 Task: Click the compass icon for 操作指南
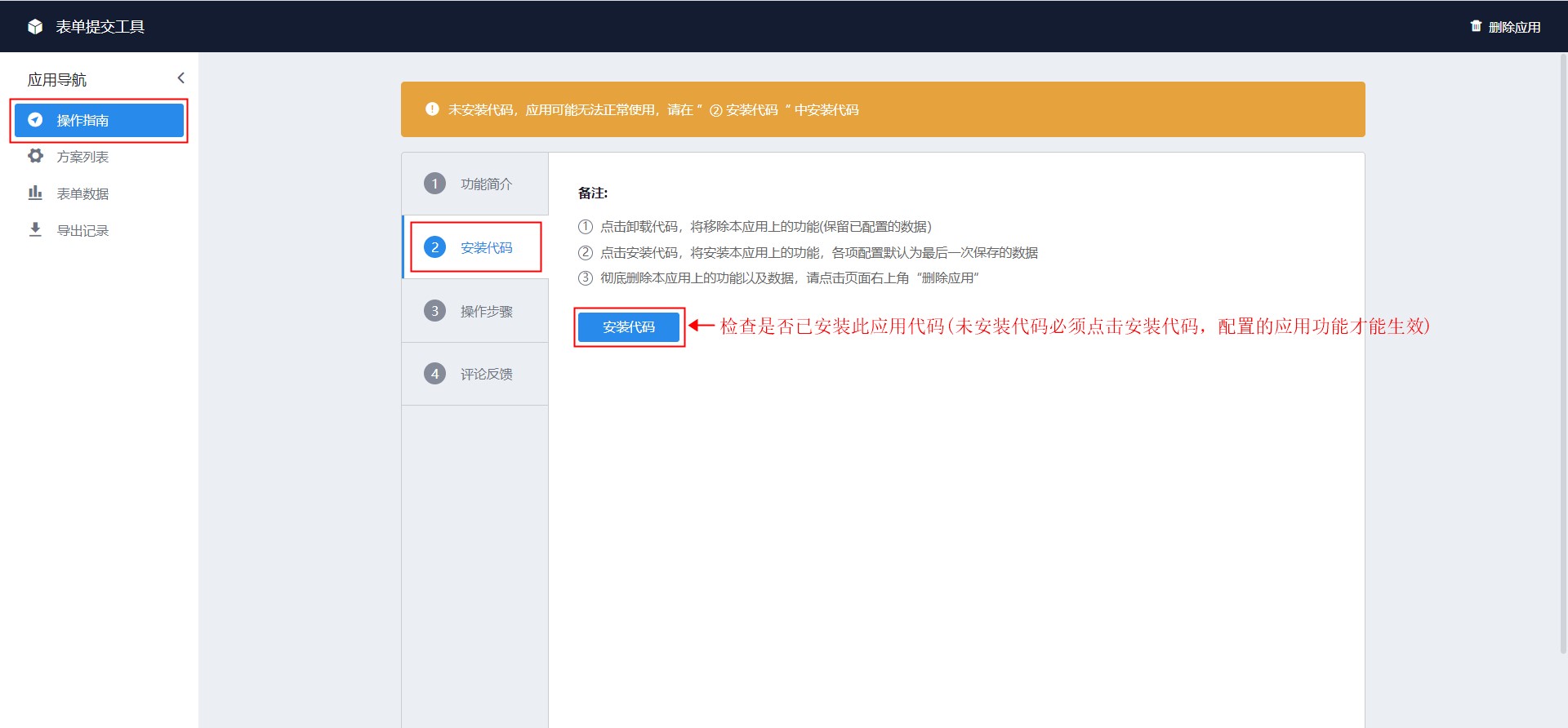pos(35,120)
